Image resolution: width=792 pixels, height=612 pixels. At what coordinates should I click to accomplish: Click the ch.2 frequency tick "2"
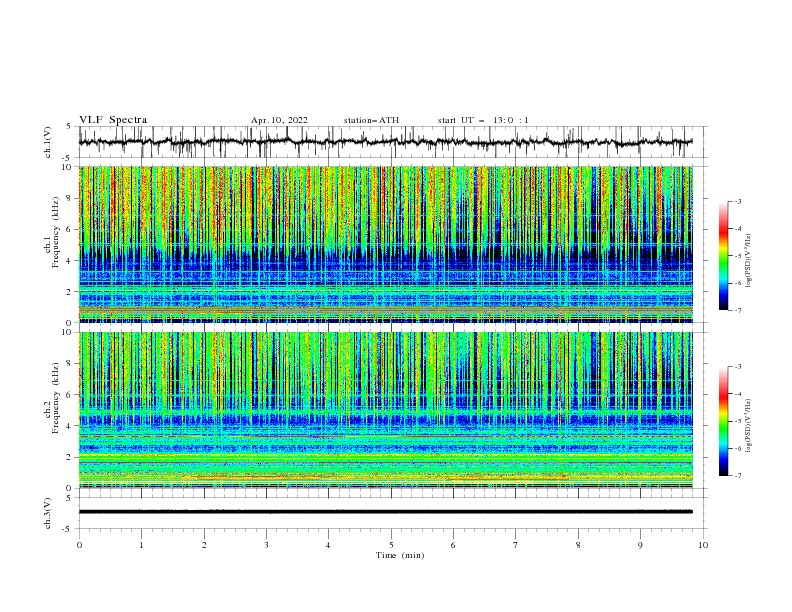[69, 457]
